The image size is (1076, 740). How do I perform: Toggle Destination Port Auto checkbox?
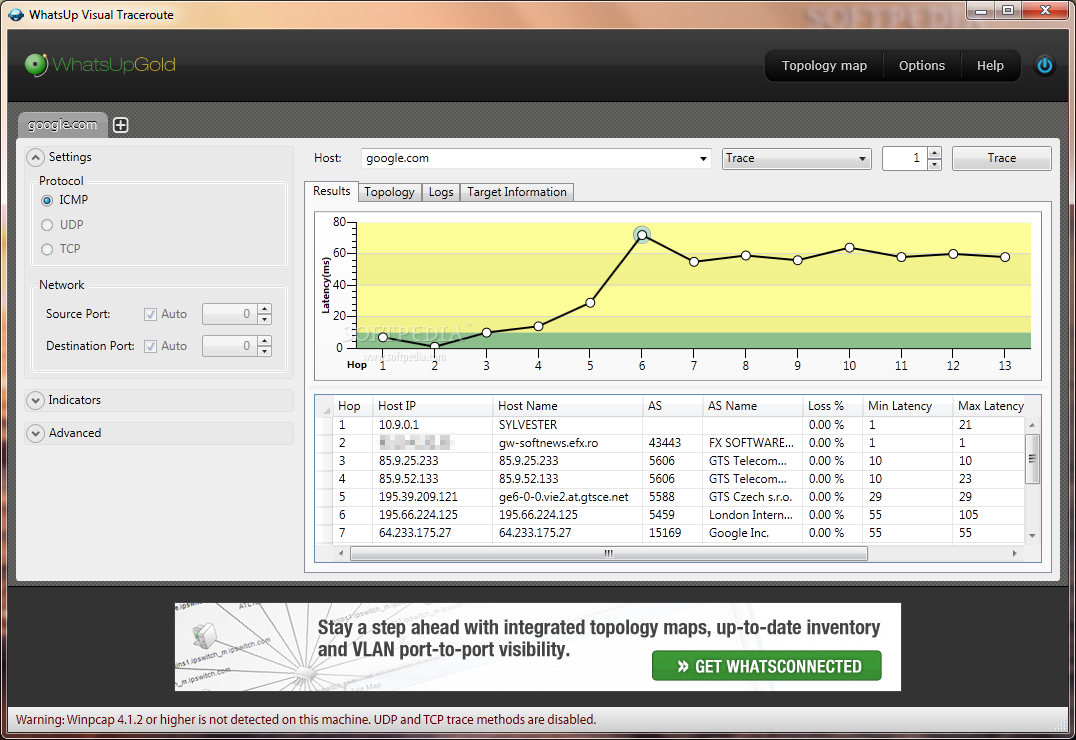[x=150, y=347]
